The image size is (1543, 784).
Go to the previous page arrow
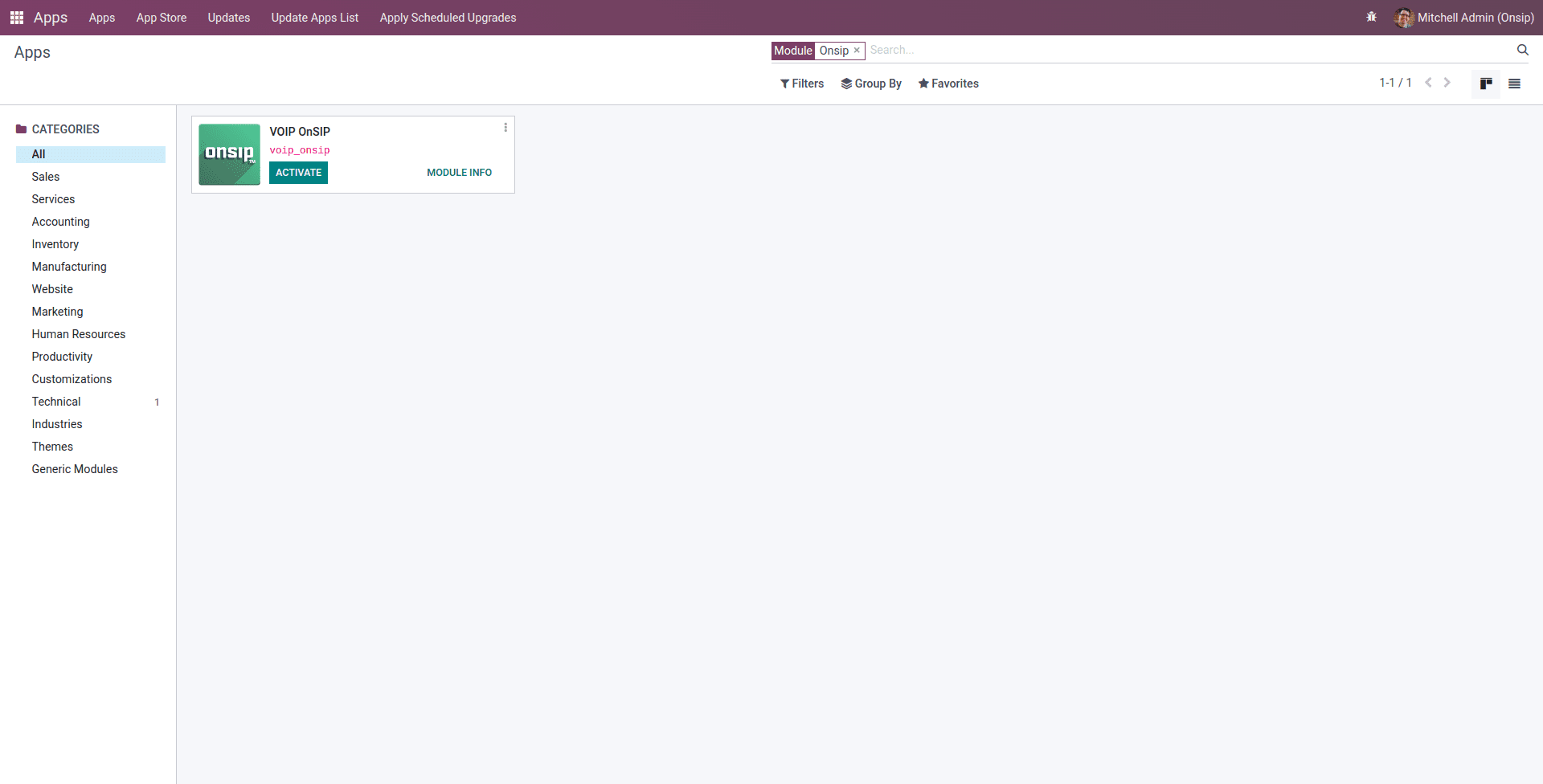[1428, 83]
